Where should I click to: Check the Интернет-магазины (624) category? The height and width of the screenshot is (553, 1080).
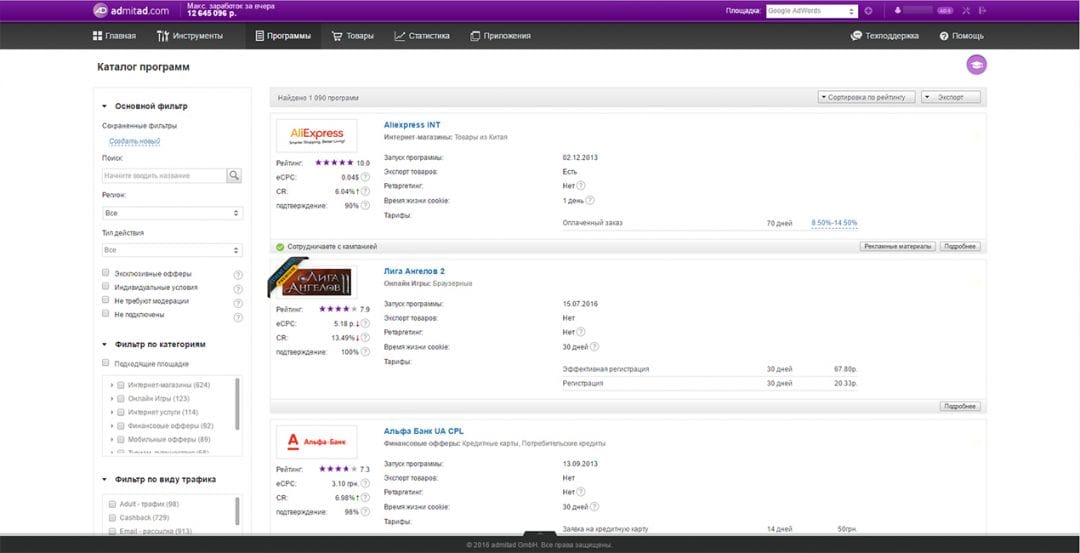pos(121,385)
